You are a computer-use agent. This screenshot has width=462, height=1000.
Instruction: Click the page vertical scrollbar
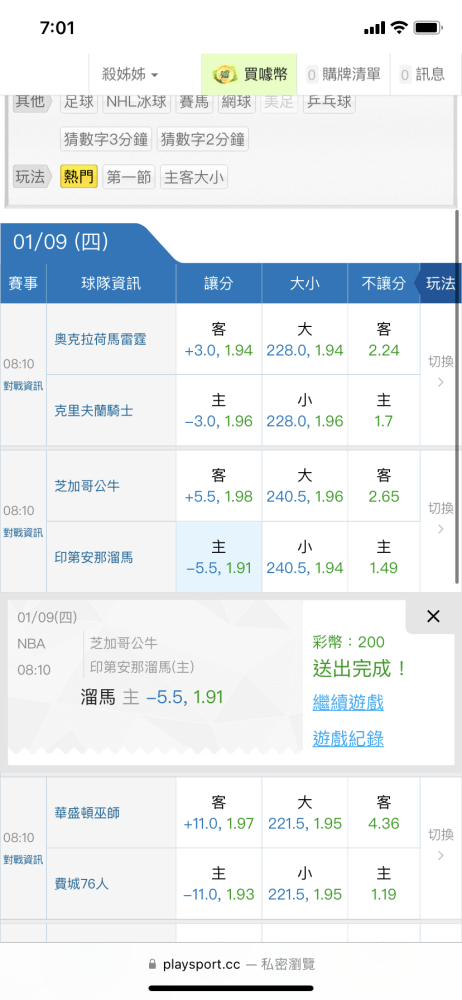click(457, 395)
